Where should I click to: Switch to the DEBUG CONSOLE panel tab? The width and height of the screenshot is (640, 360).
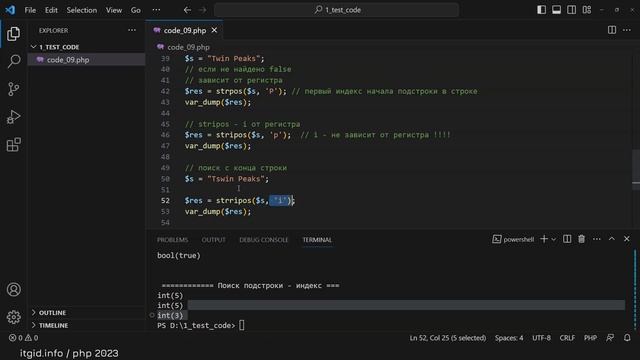coord(264,240)
